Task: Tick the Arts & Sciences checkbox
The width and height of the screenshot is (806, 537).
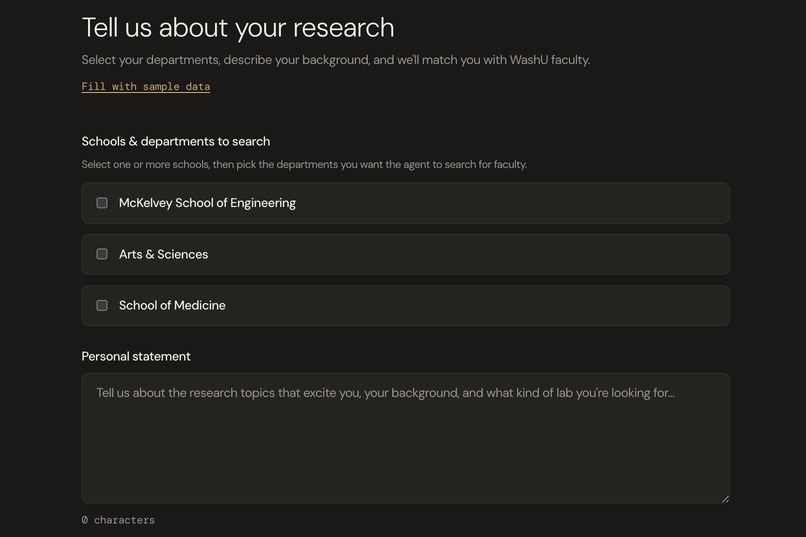Action: (x=102, y=254)
